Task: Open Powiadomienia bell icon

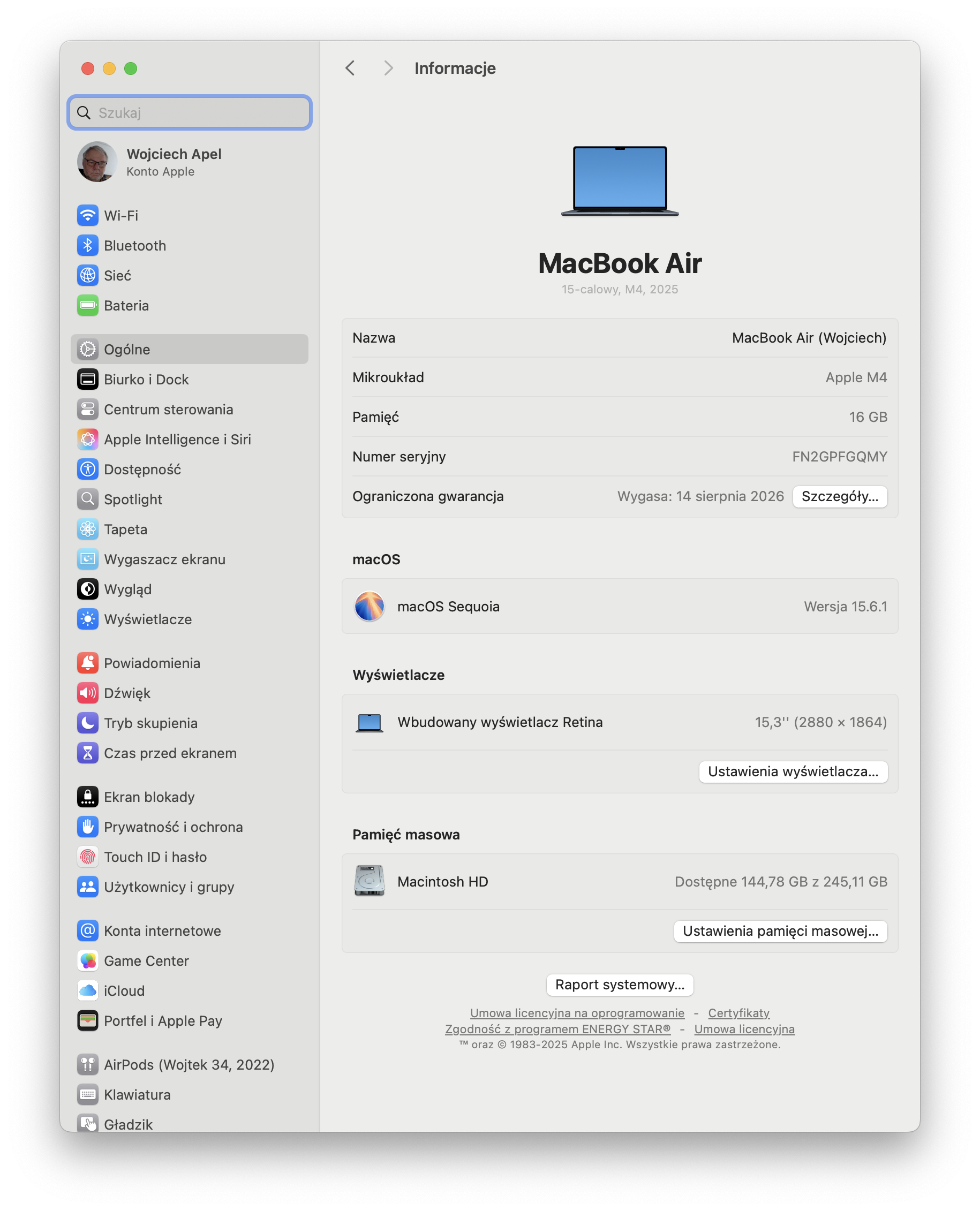Action: click(87, 663)
